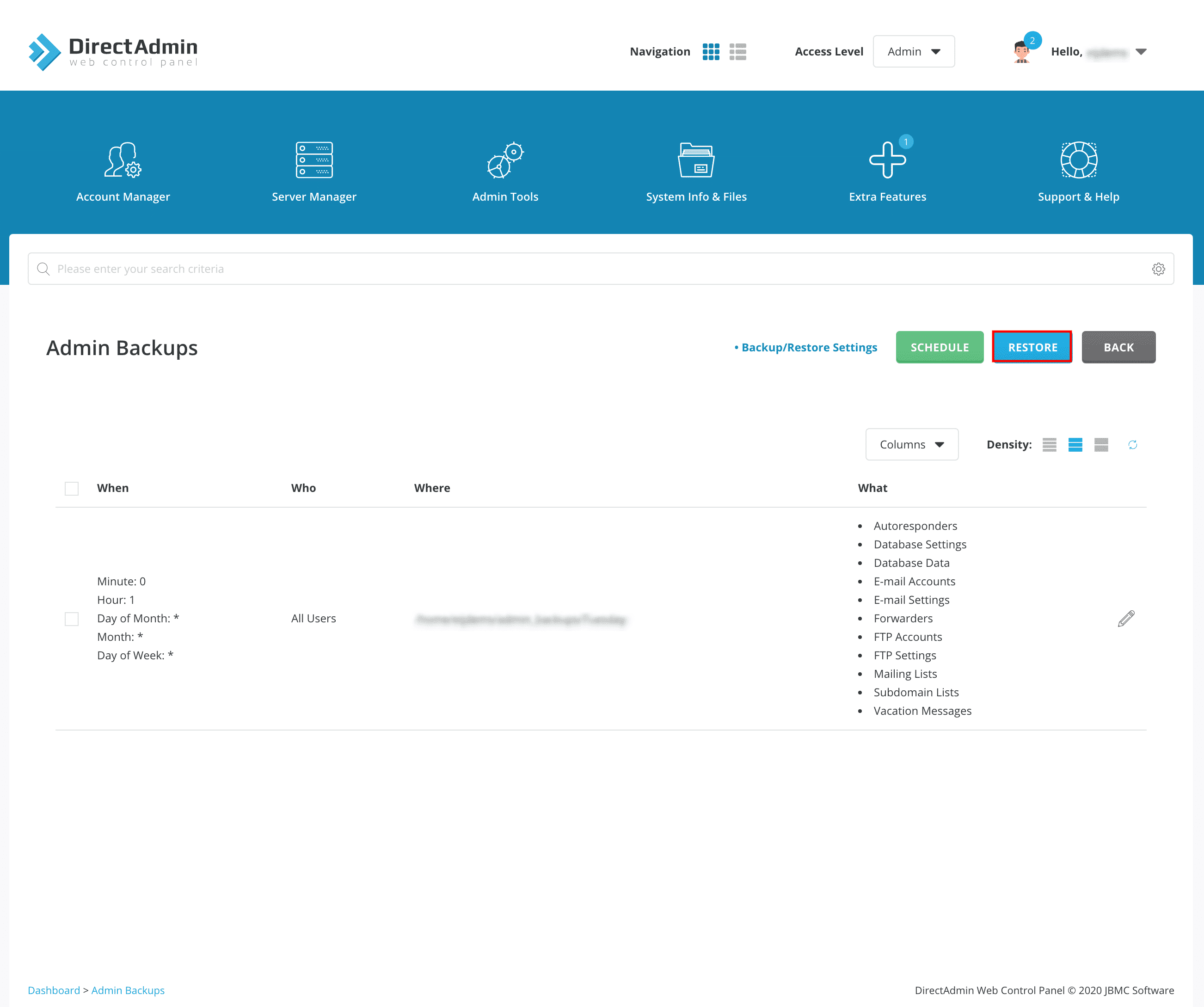Click the BACK button
This screenshot has height=1007, width=1204.
click(x=1118, y=347)
